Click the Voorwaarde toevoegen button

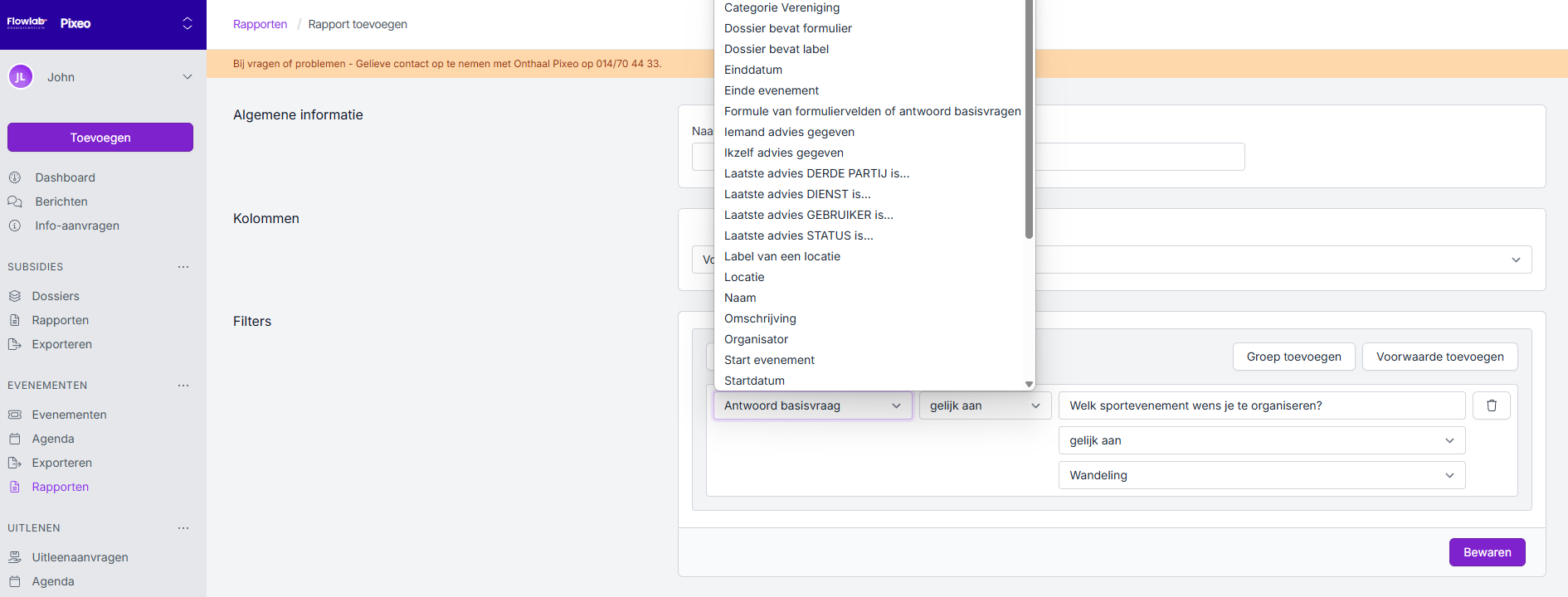coord(1439,357)
